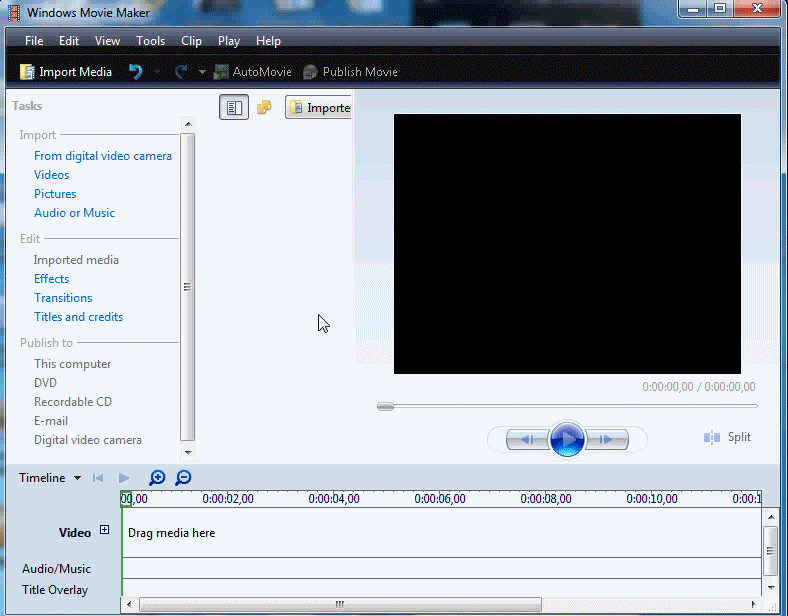The height and width of the screenshot is (616, 788).
Task: Click the Import Media toolbar button
Action: point(65,72)
